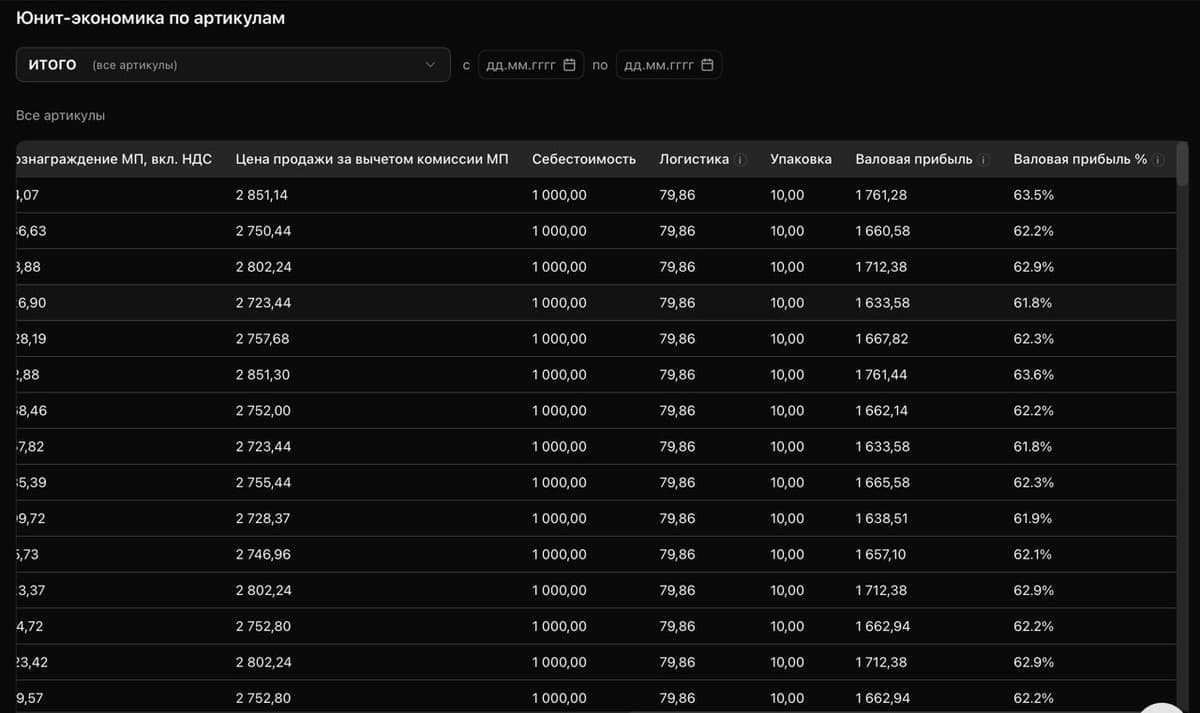
Task: Select the cell showing gross profit 1 657,10
Action: 881,555
